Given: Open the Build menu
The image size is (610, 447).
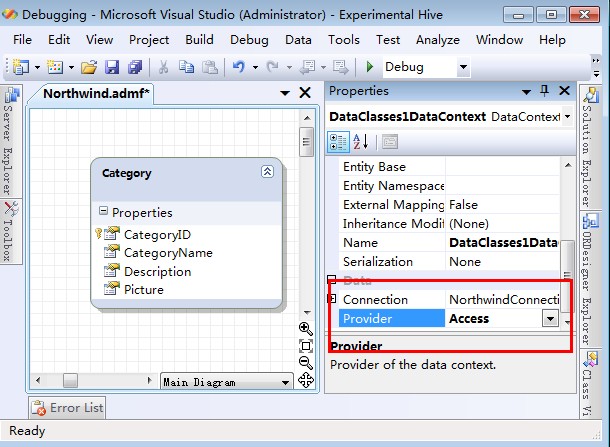Looking at the screenshot, I should point(199,40).
